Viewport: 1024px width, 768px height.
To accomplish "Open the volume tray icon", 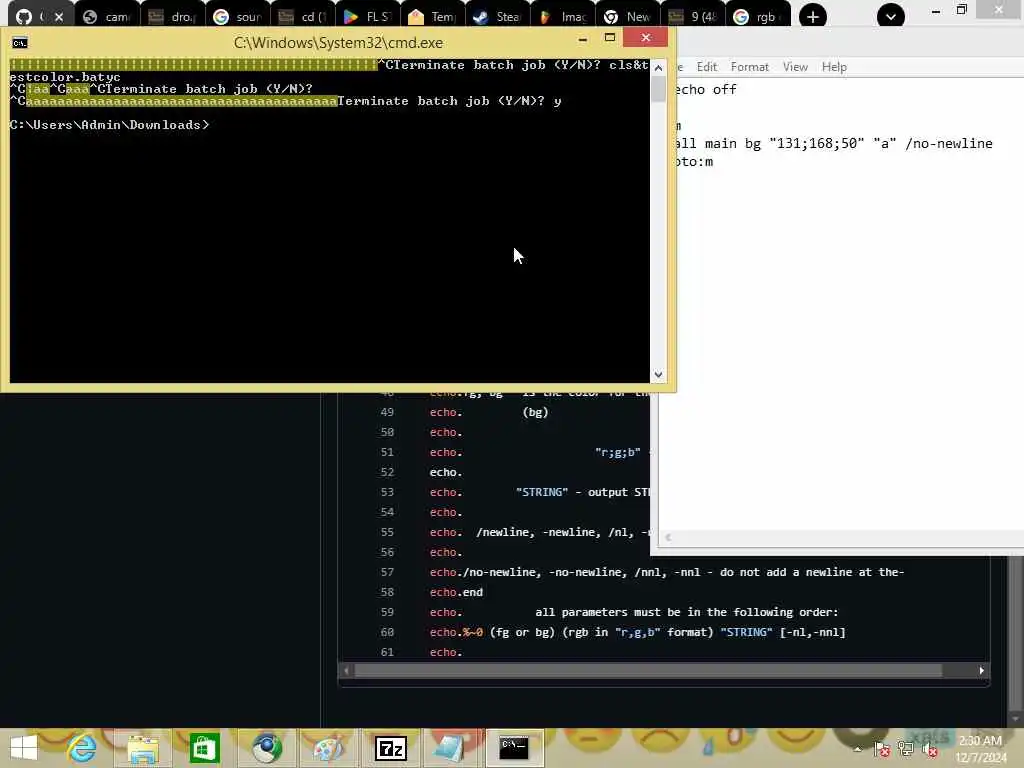I will pos(929,749).
